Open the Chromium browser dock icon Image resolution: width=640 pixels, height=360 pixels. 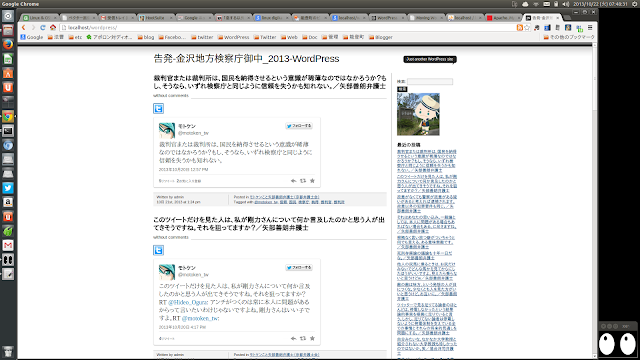click(8, 145)
